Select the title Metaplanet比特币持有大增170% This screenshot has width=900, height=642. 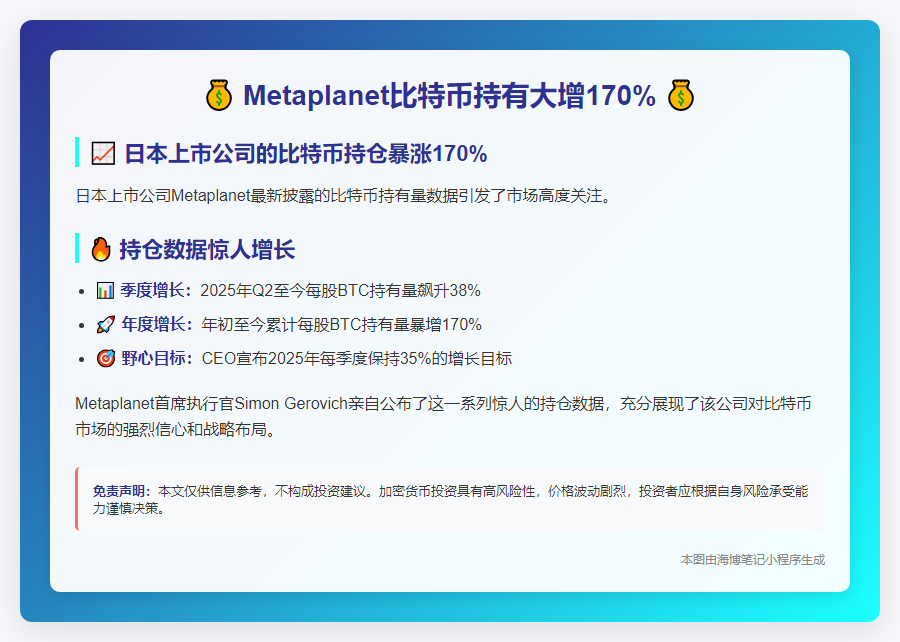coord(449,95)
